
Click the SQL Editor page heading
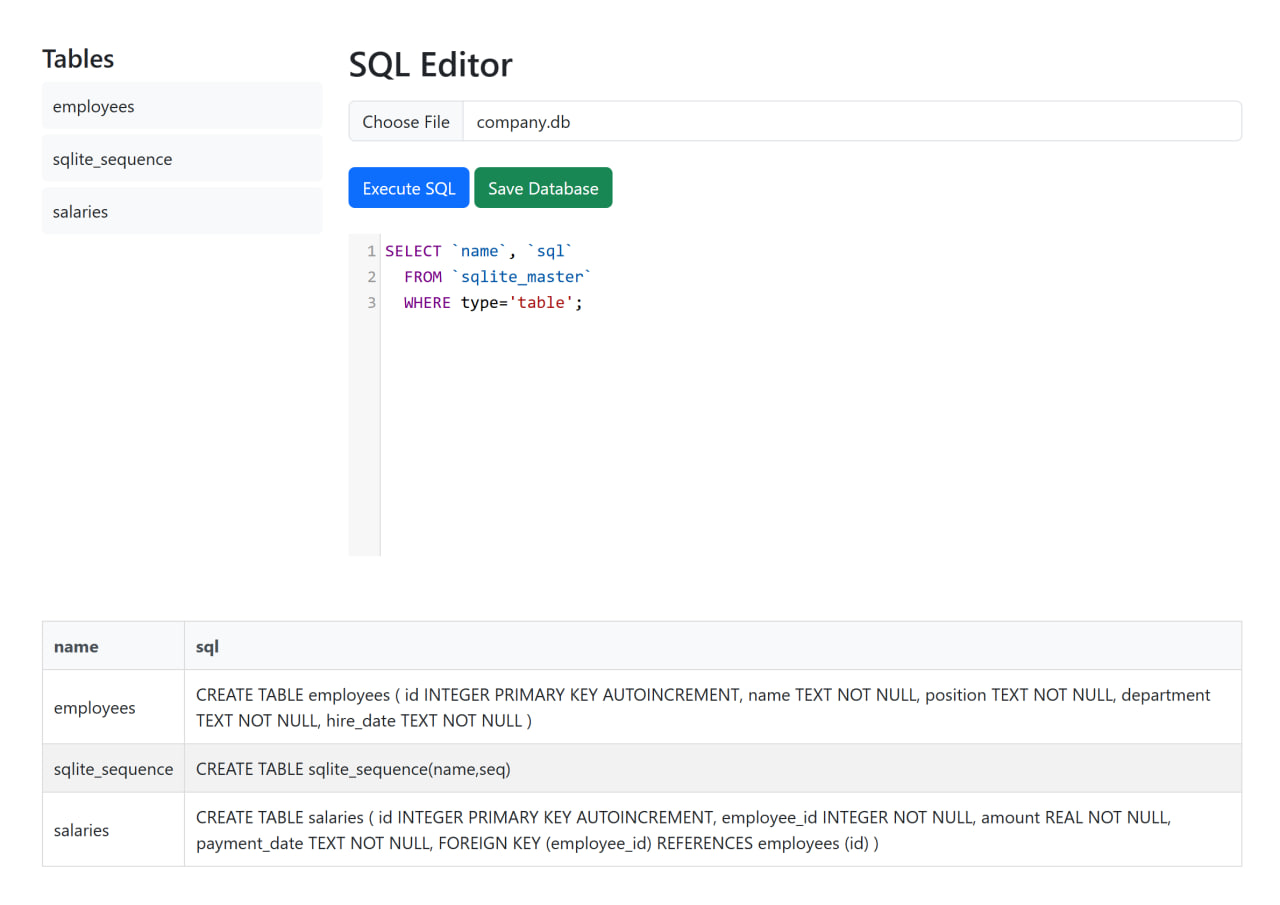[x=430, y=64]
